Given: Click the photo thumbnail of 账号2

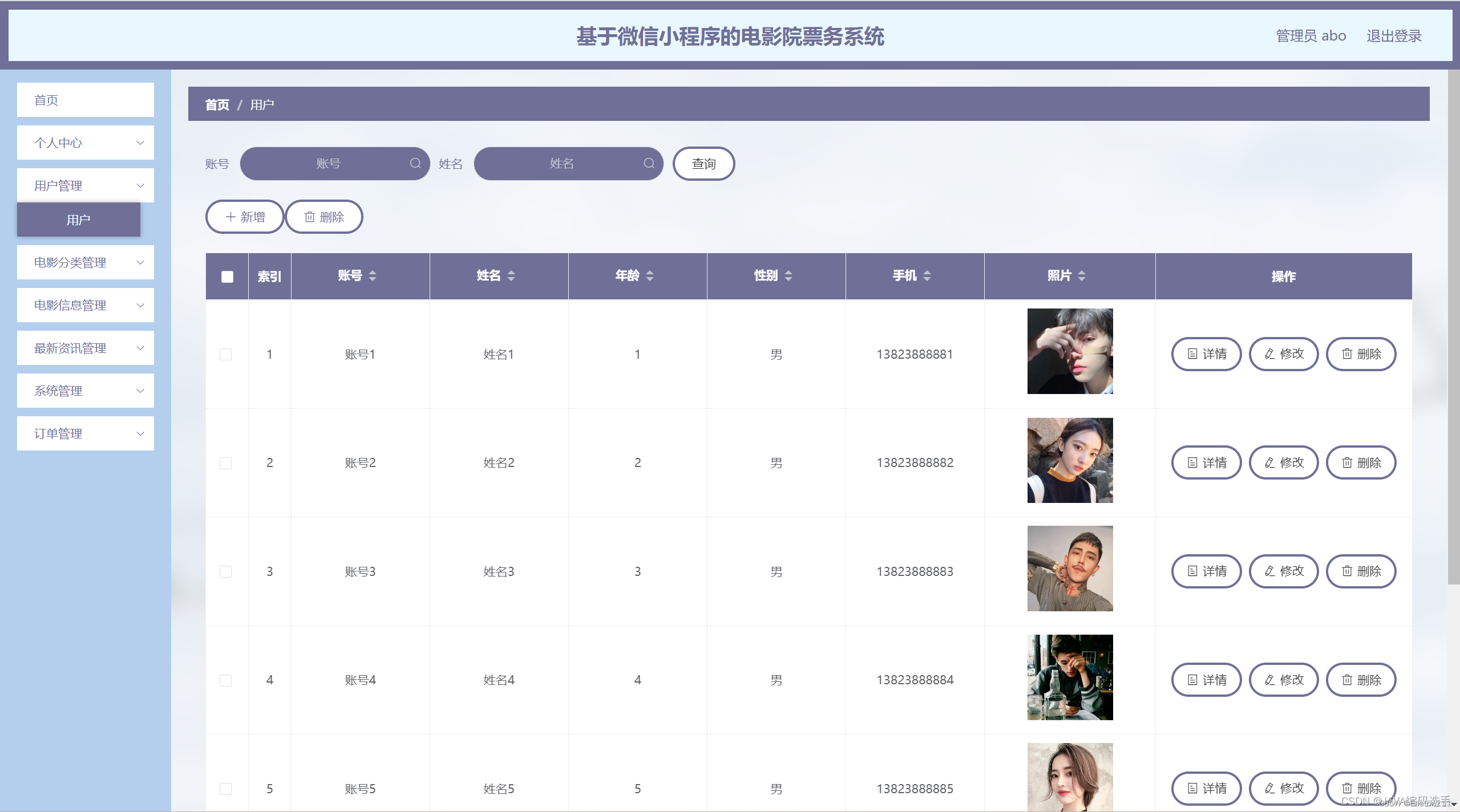Looking at the screenshot, I should tap(1070, 460).
